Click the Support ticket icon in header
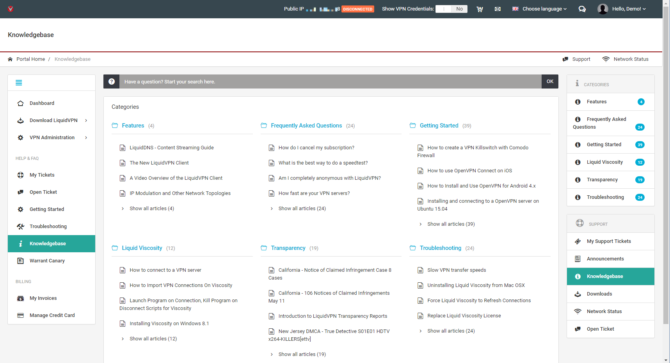 tap(565, 59)
